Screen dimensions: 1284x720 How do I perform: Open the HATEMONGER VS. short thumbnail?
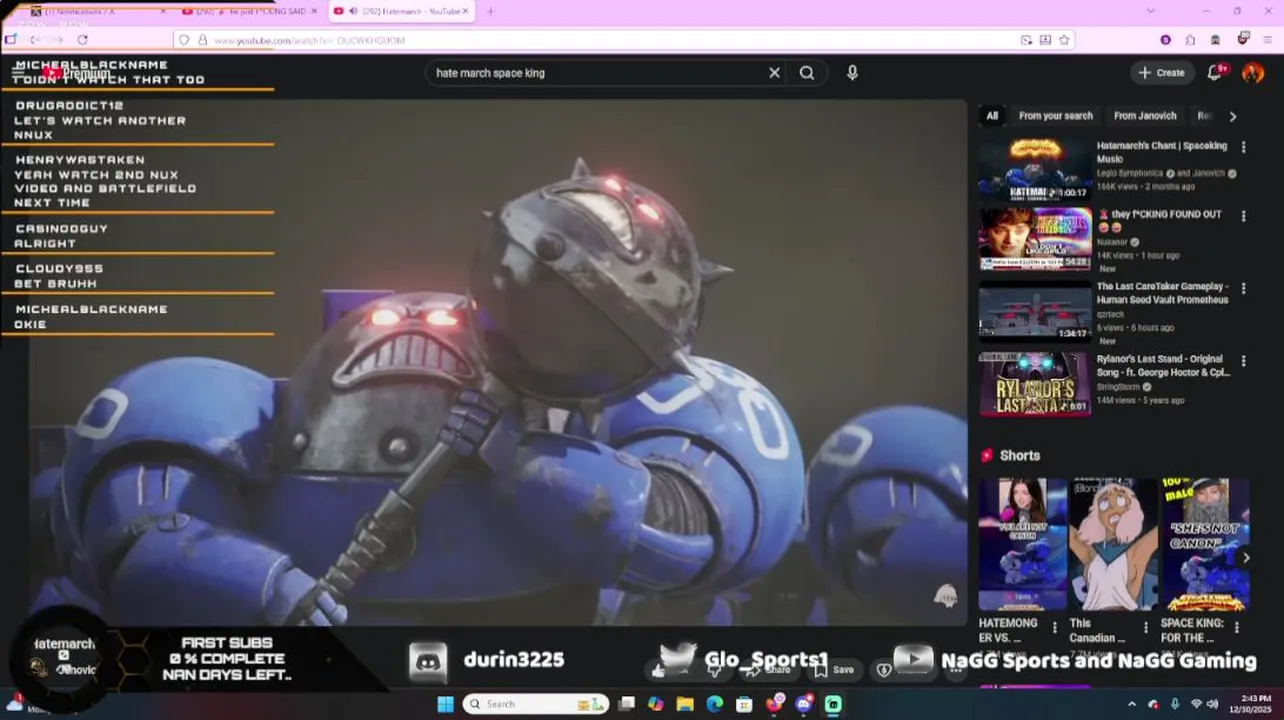pos(1022,544)
